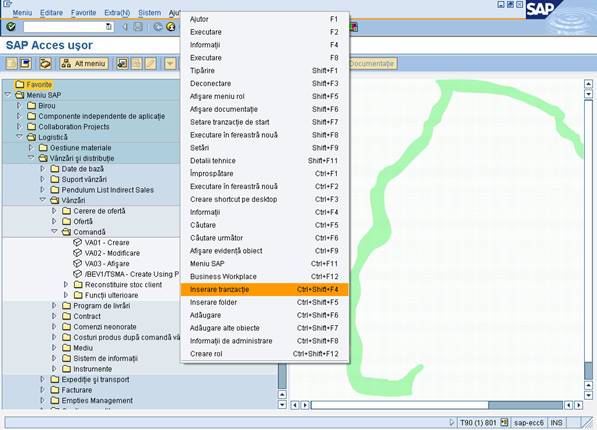Click the Contract folder icon

(x=67, y=316)
